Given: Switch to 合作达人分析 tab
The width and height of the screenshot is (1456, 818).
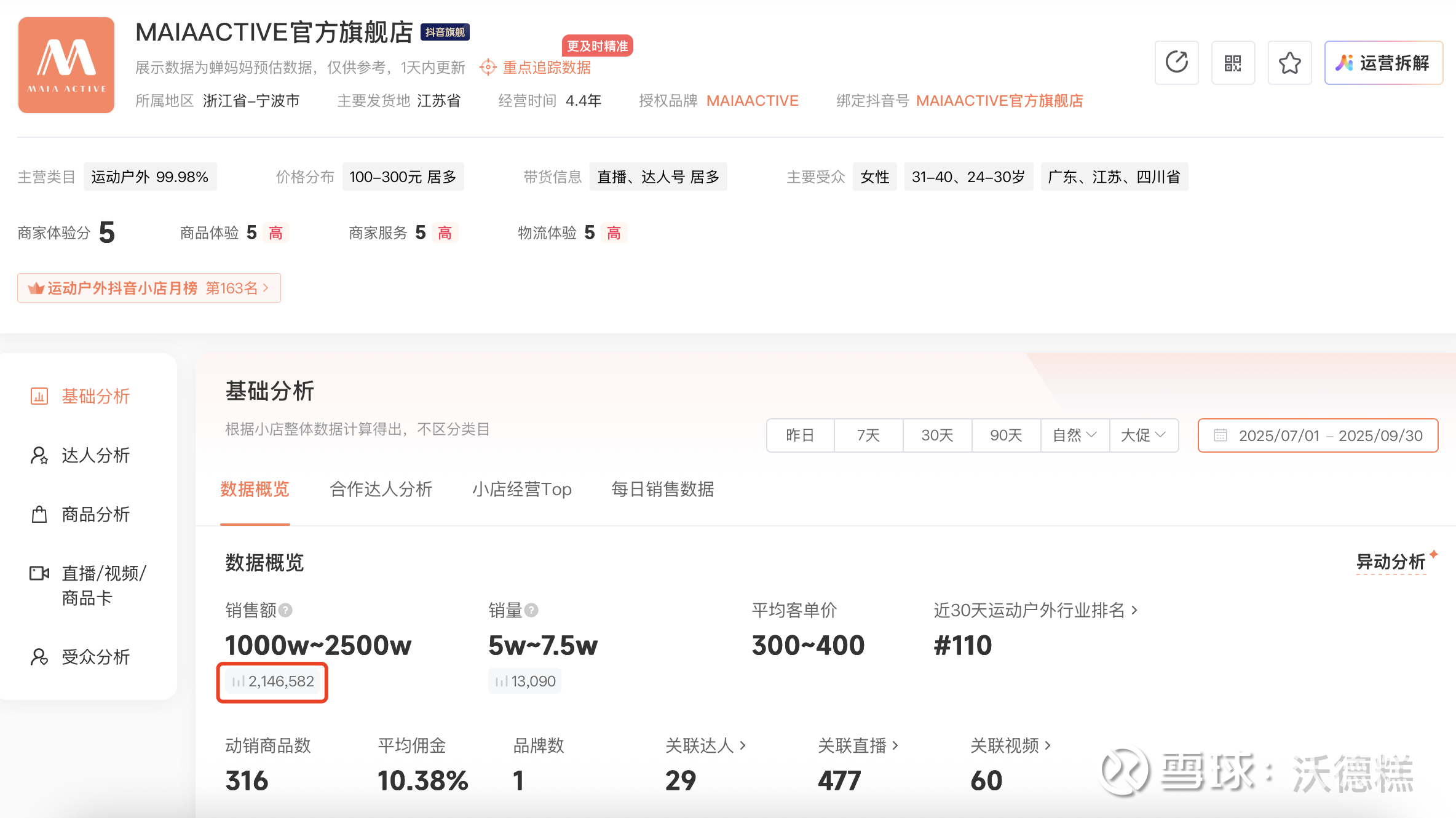Looking at the screenshot, I should click(x=381, y=490).
